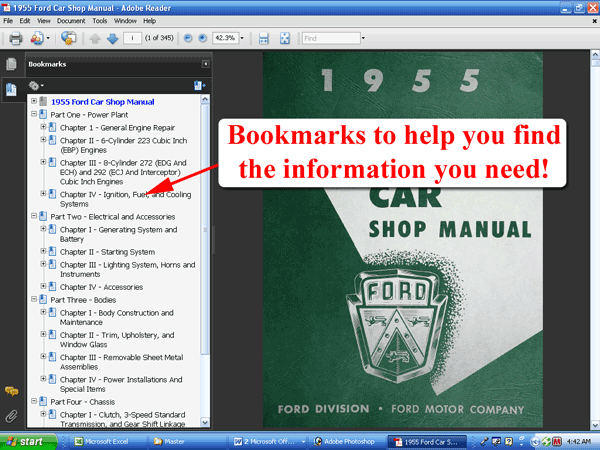This screenshot has height=450, width=600.
Task: Collapse Part Two - Electrical and Accessories
Action: (x=34, y=216)
